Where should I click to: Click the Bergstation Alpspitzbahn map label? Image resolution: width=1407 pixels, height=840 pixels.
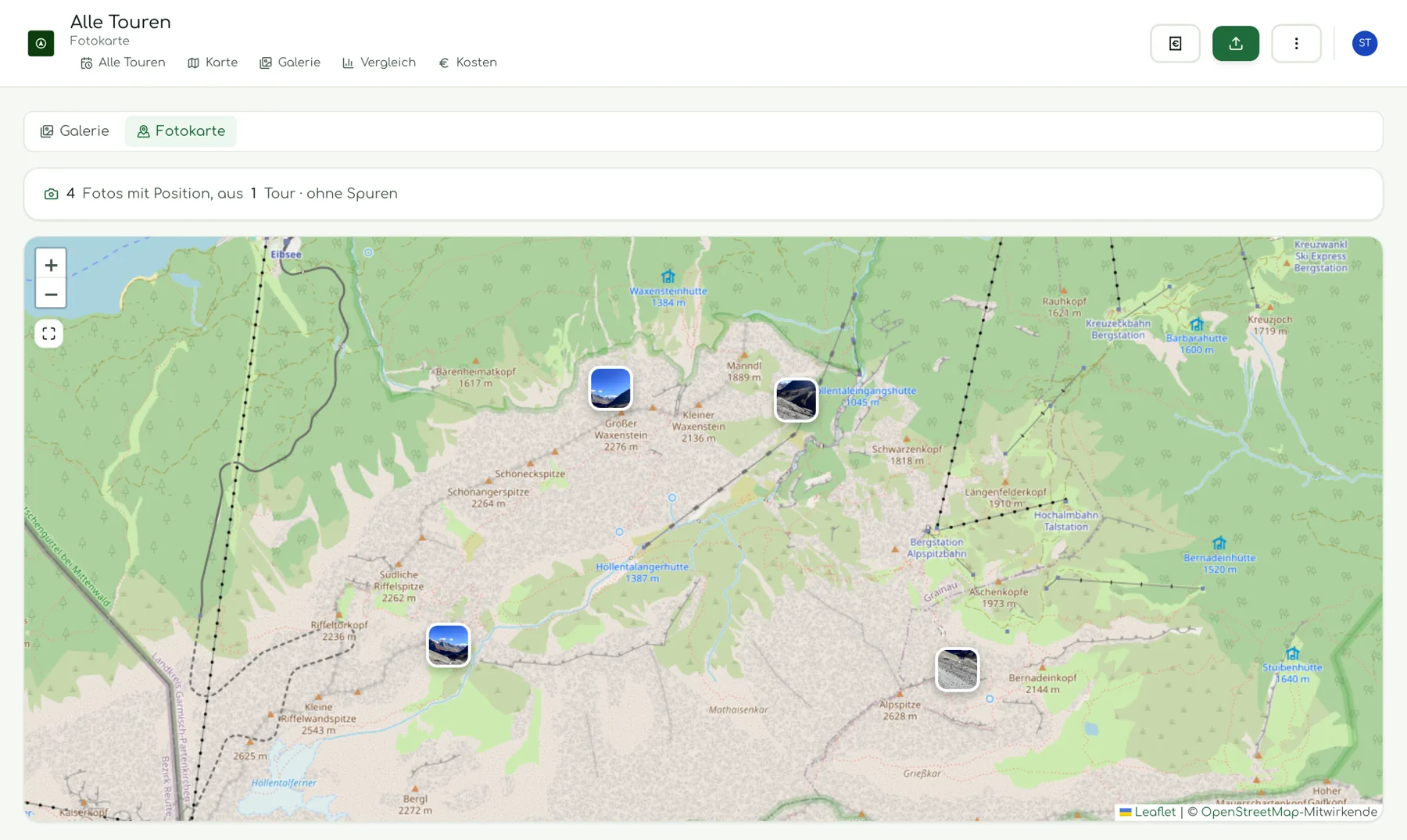pos(936,548)
